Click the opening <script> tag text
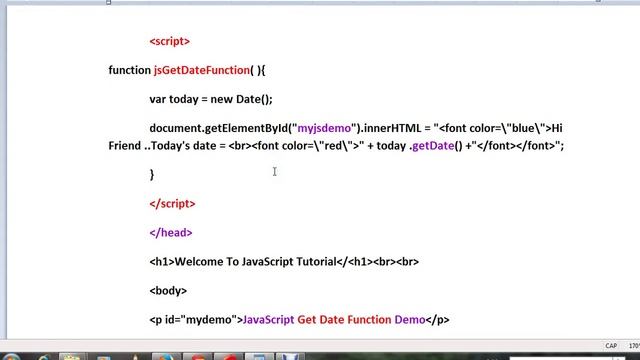640x360 pixels. (x=169, y=42)
